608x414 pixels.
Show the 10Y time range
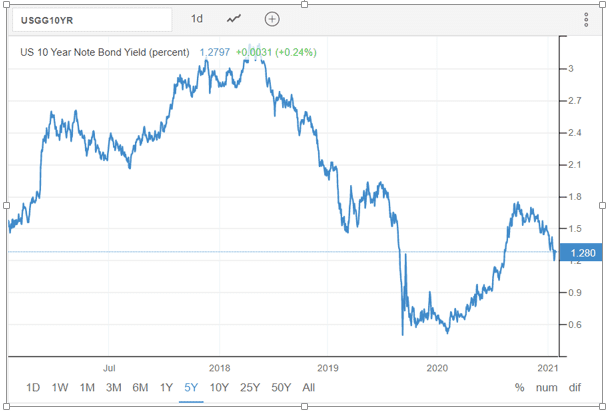click(217, 387)
